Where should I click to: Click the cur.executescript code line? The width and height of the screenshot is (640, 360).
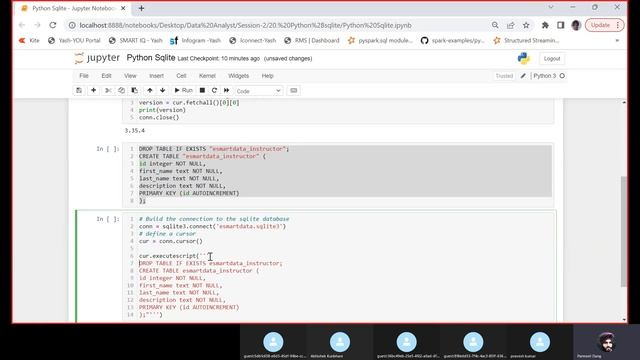(173, 256)
